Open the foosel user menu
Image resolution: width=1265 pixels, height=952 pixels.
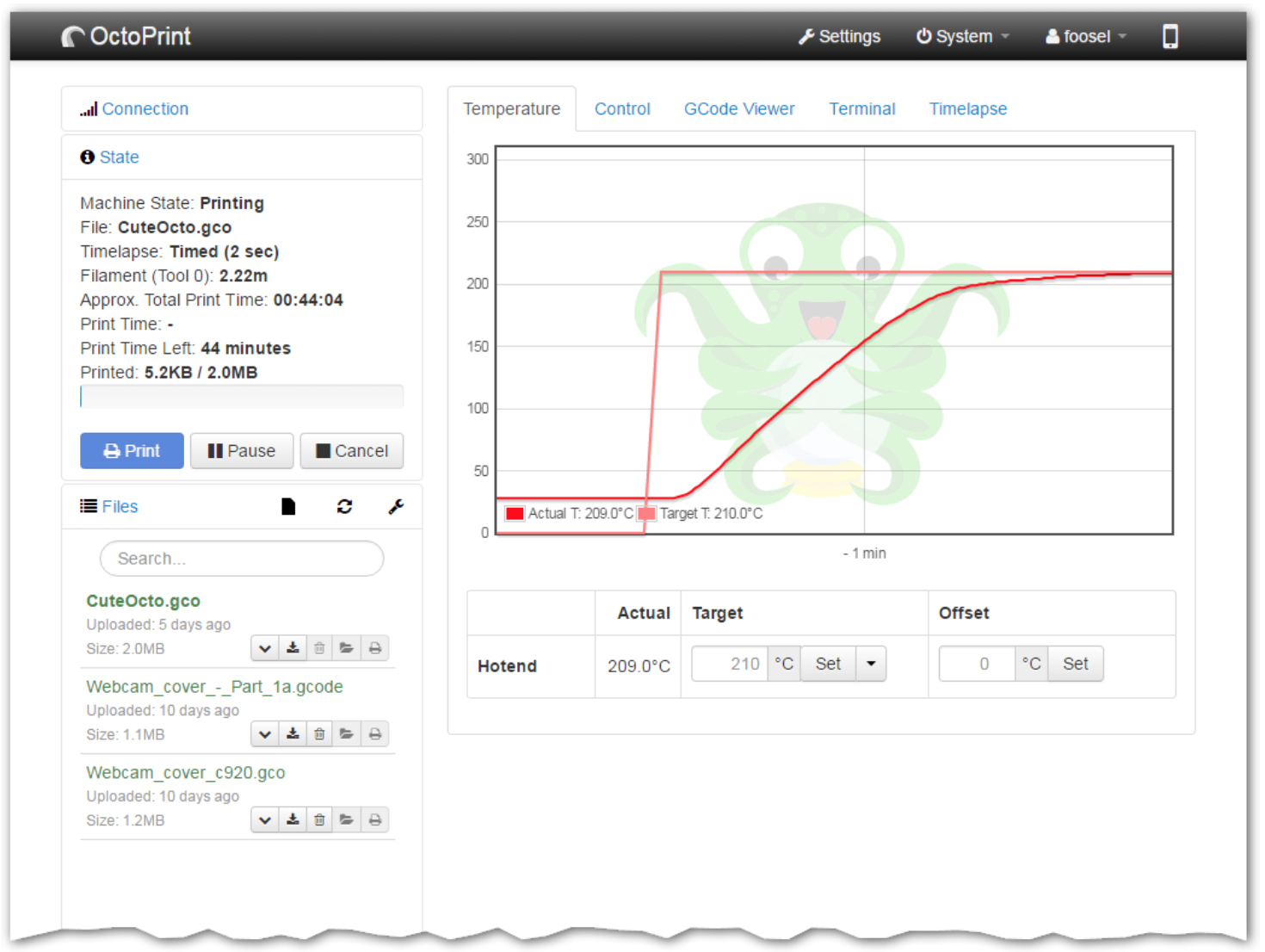1083,36
